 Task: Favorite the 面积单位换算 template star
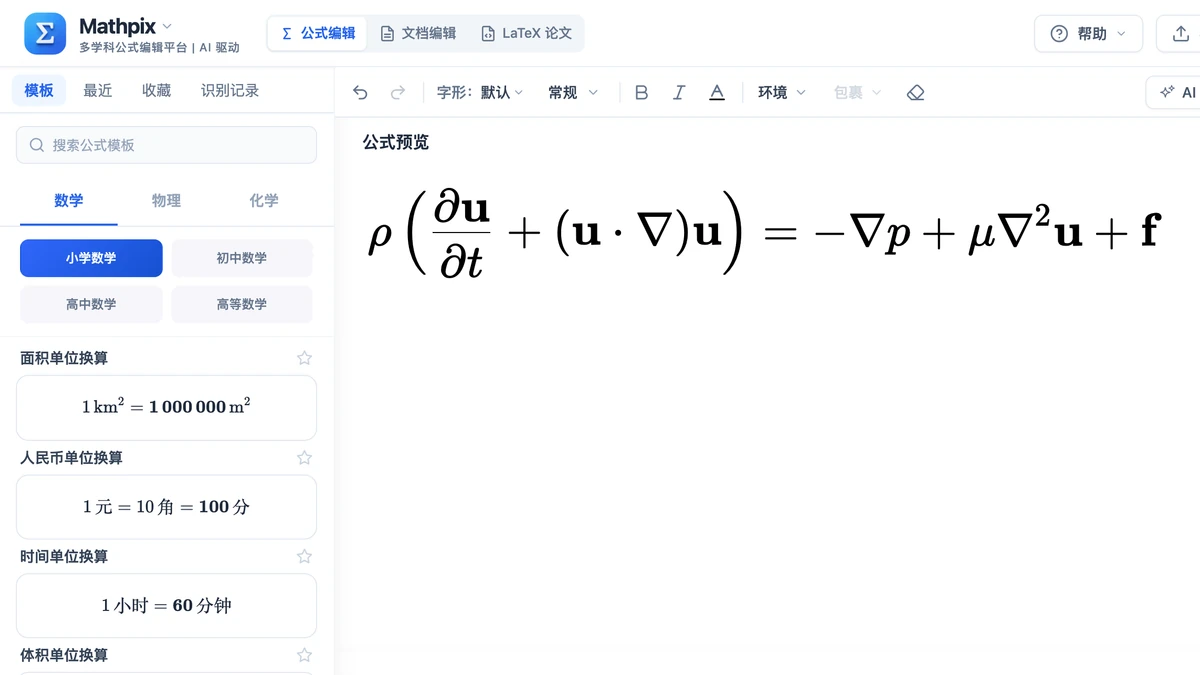[x=305, y=358]
